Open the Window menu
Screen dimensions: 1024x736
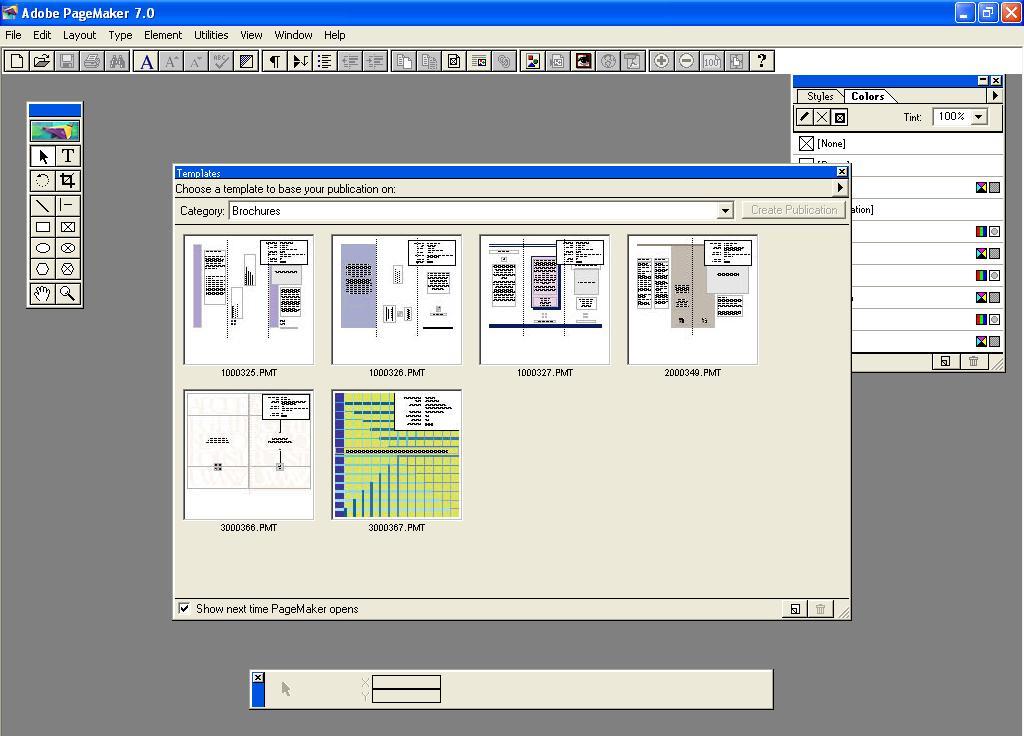[x=293, y=35]
